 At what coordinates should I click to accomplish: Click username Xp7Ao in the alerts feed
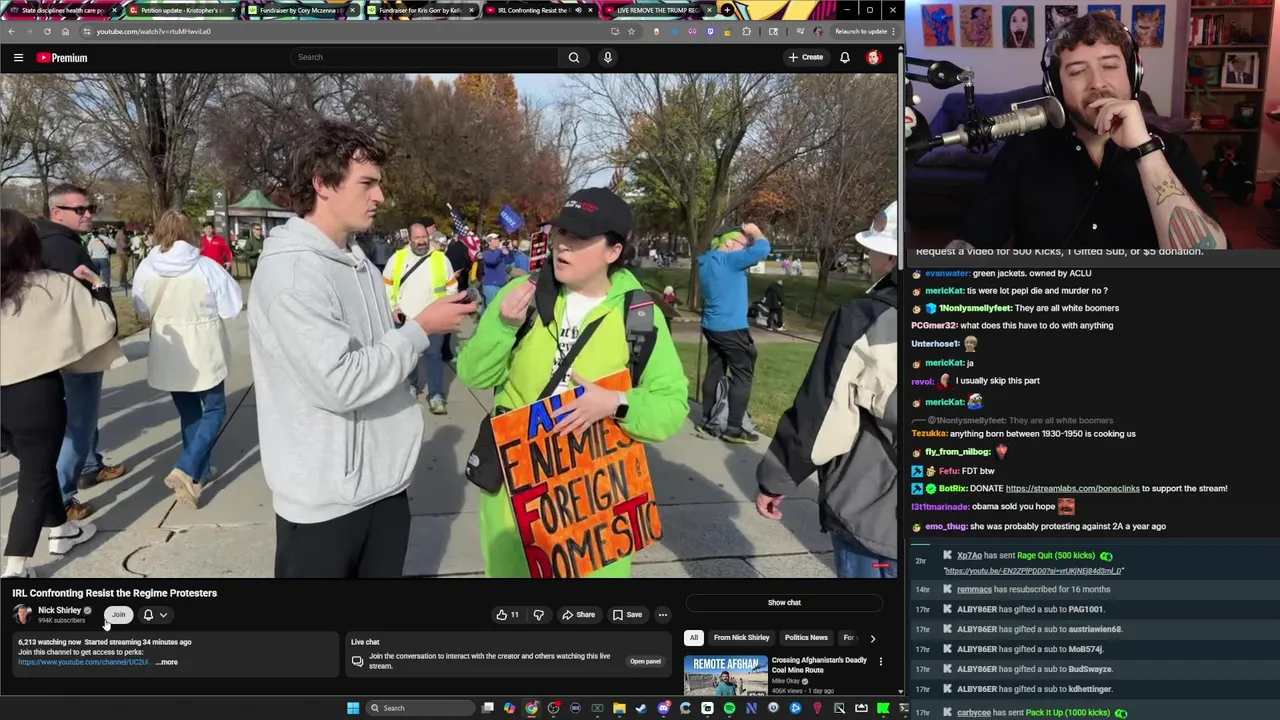[969, 556]
